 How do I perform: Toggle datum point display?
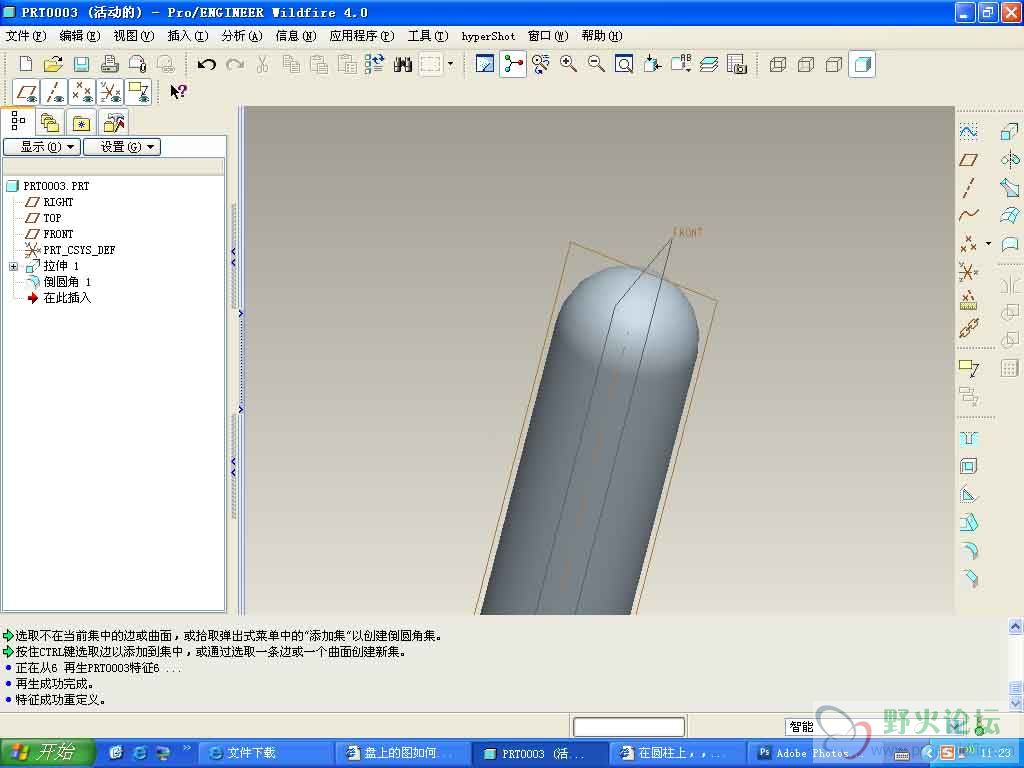tap(82, 92)
